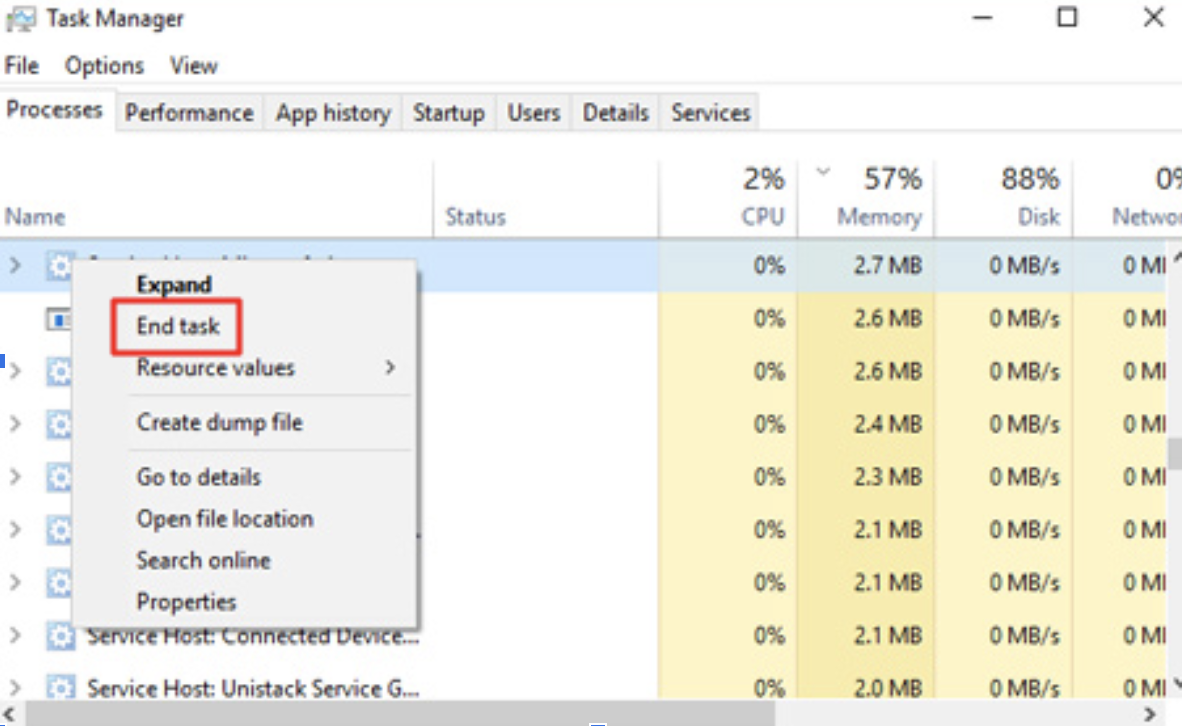The width and height of the screenshot is (1182, 726).
Task: Open the App history tab
Action: tap(332, 112)
